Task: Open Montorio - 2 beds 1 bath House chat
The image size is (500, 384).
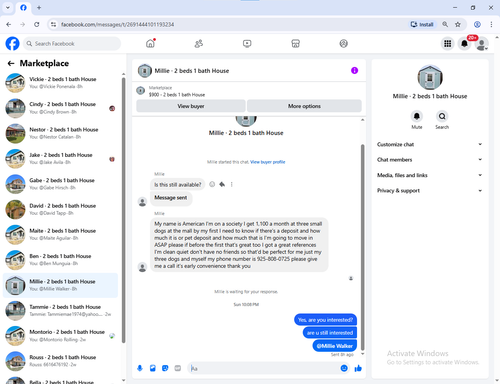Action: tap(60, 336)
